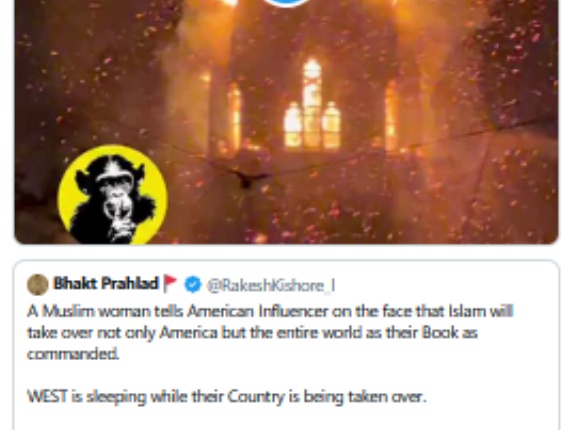Open the Bhakt Prahlad profile name link

pyautogui.click(x=106, y=283)
